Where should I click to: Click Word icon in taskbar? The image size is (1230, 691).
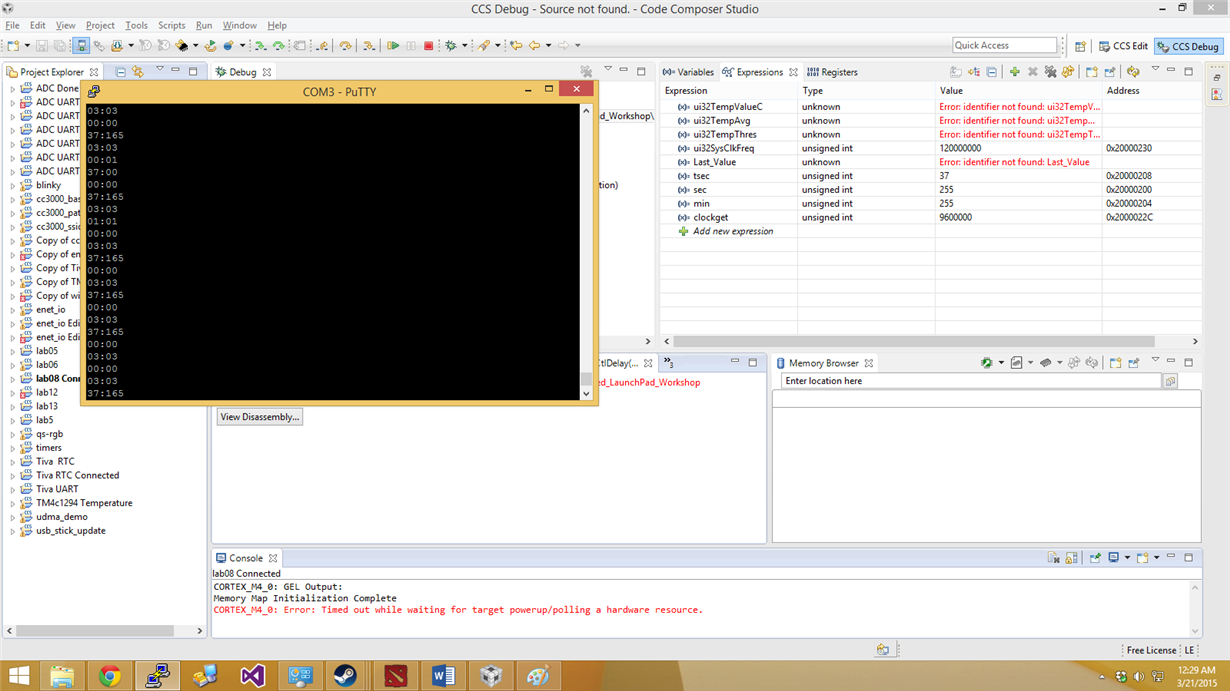pos(443,676)
